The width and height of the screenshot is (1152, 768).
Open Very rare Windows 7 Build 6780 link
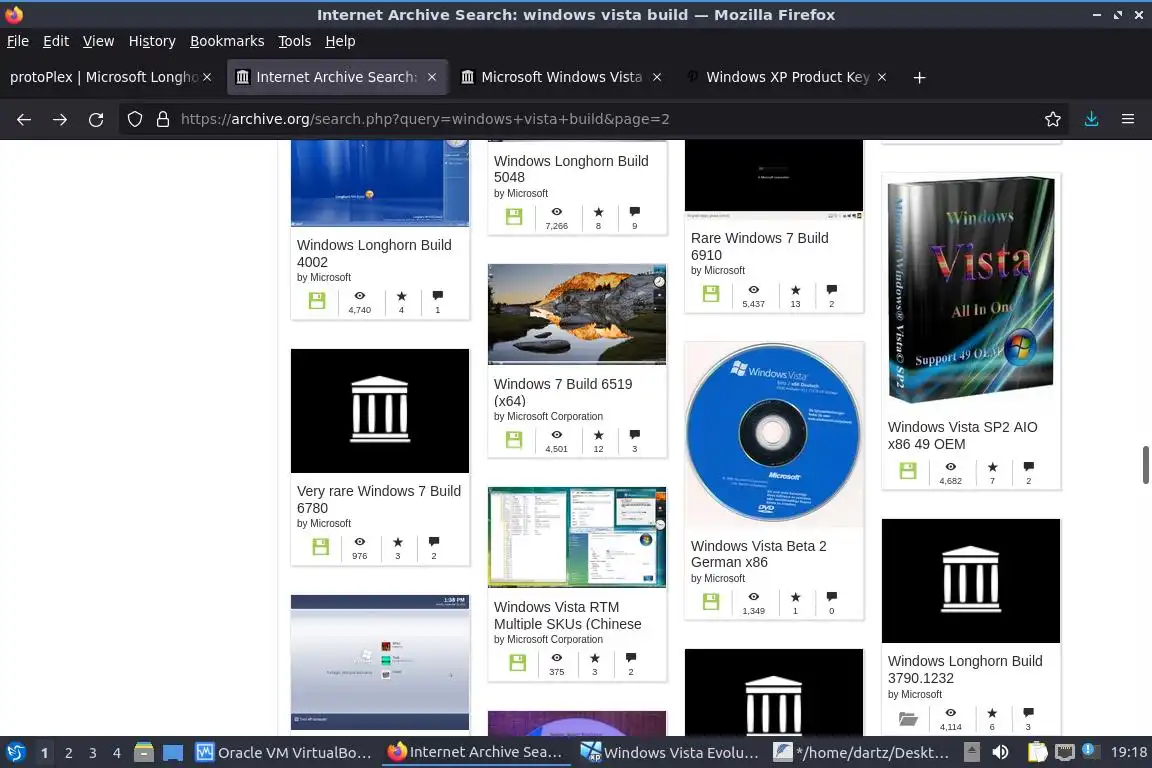tap(378, 499)
